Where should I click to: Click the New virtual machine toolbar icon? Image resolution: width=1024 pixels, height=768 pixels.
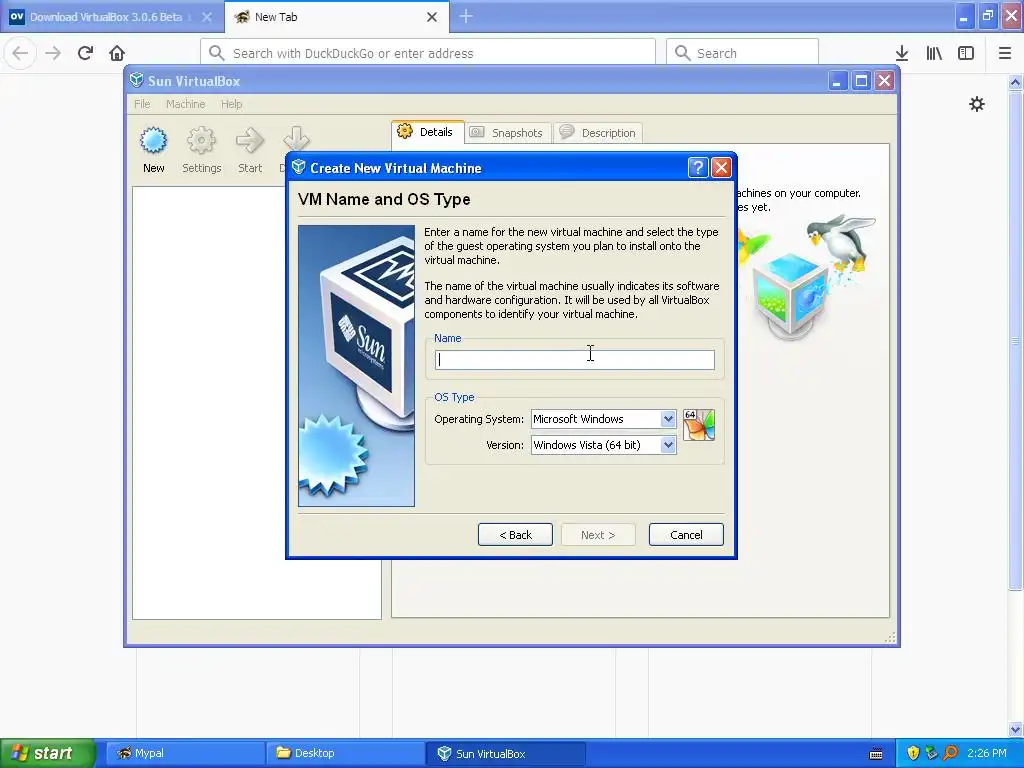click(x=153, y=140)
